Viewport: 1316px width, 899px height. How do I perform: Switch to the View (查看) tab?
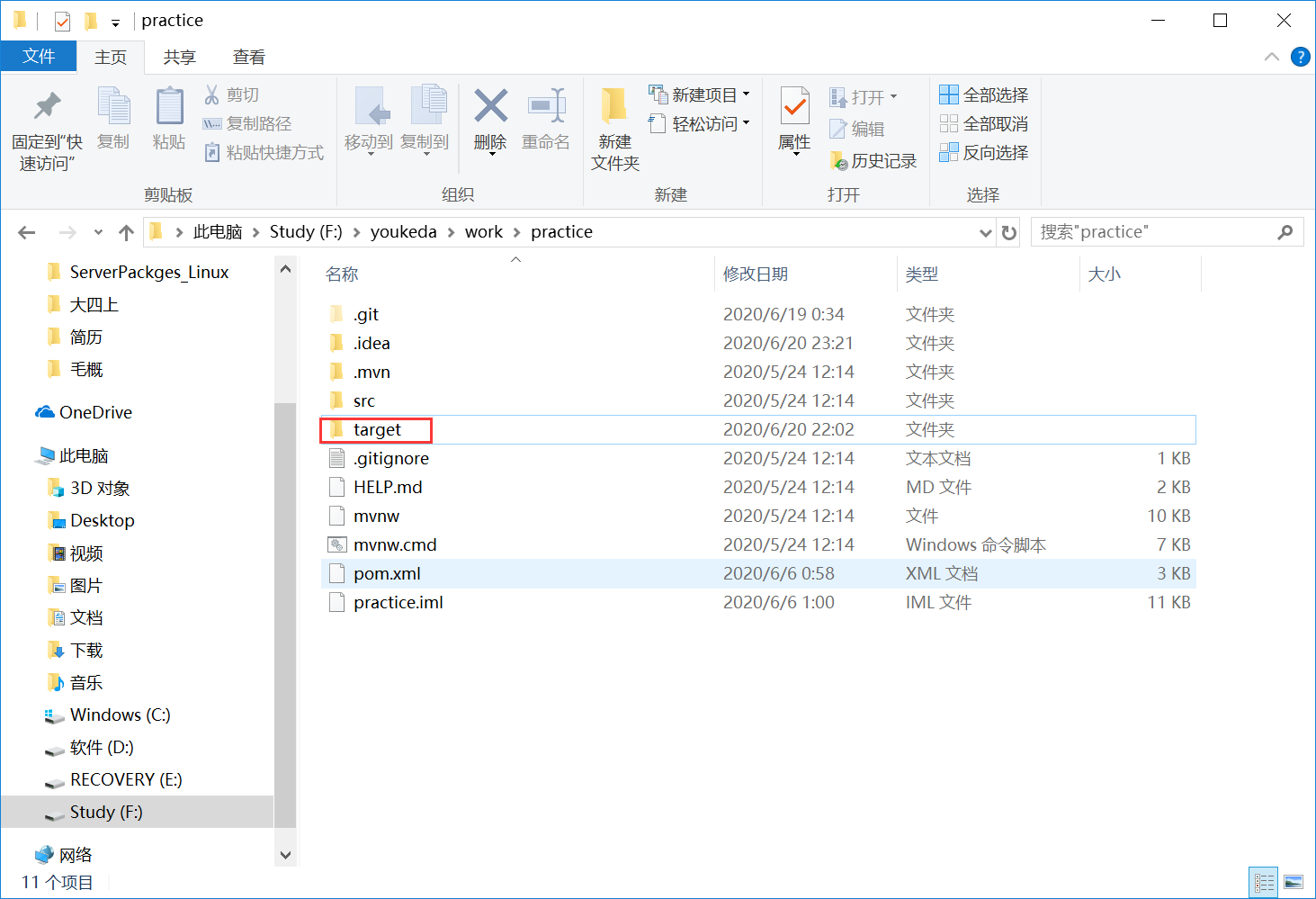point(249,57)
